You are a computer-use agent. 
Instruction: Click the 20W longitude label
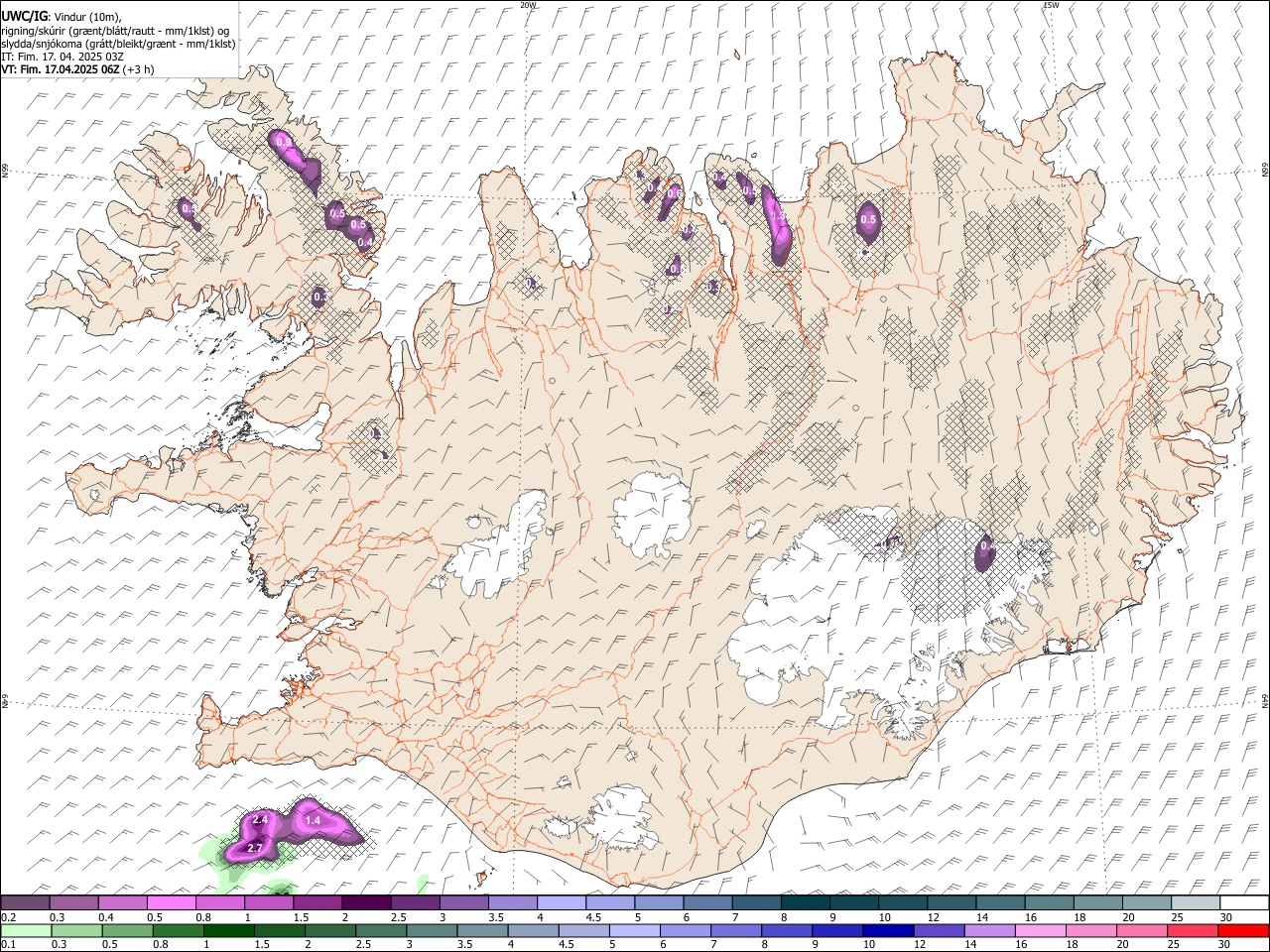coord(528,5)
